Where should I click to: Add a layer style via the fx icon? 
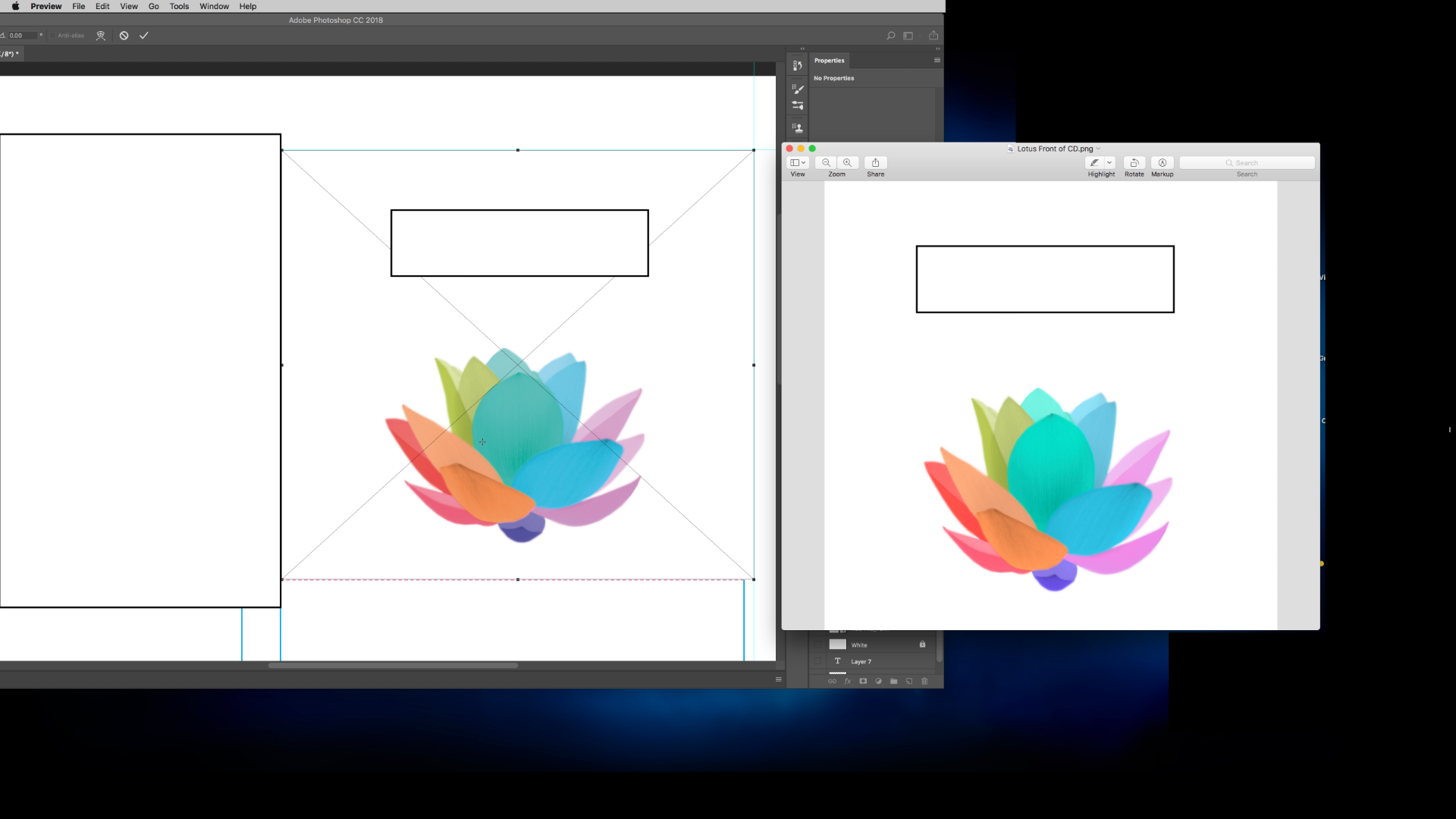click(847, 681)
